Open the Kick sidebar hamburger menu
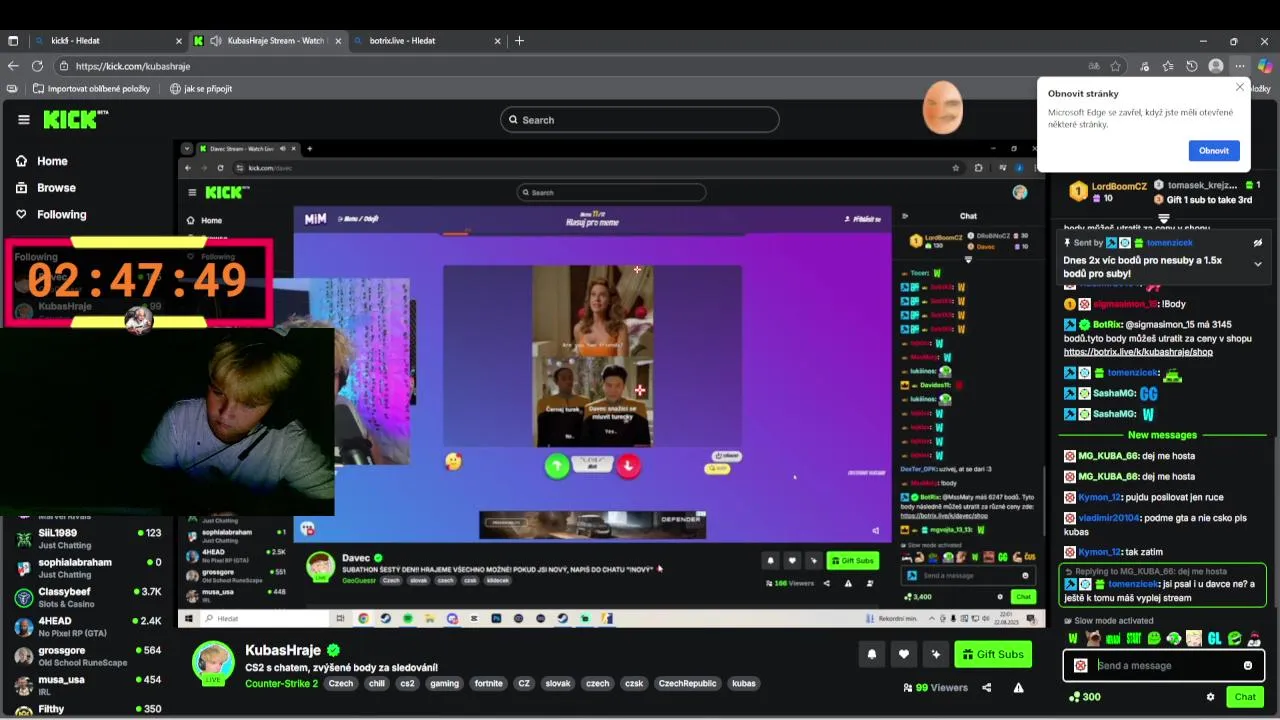The image size is (1280, 720). tap(24, 120)
